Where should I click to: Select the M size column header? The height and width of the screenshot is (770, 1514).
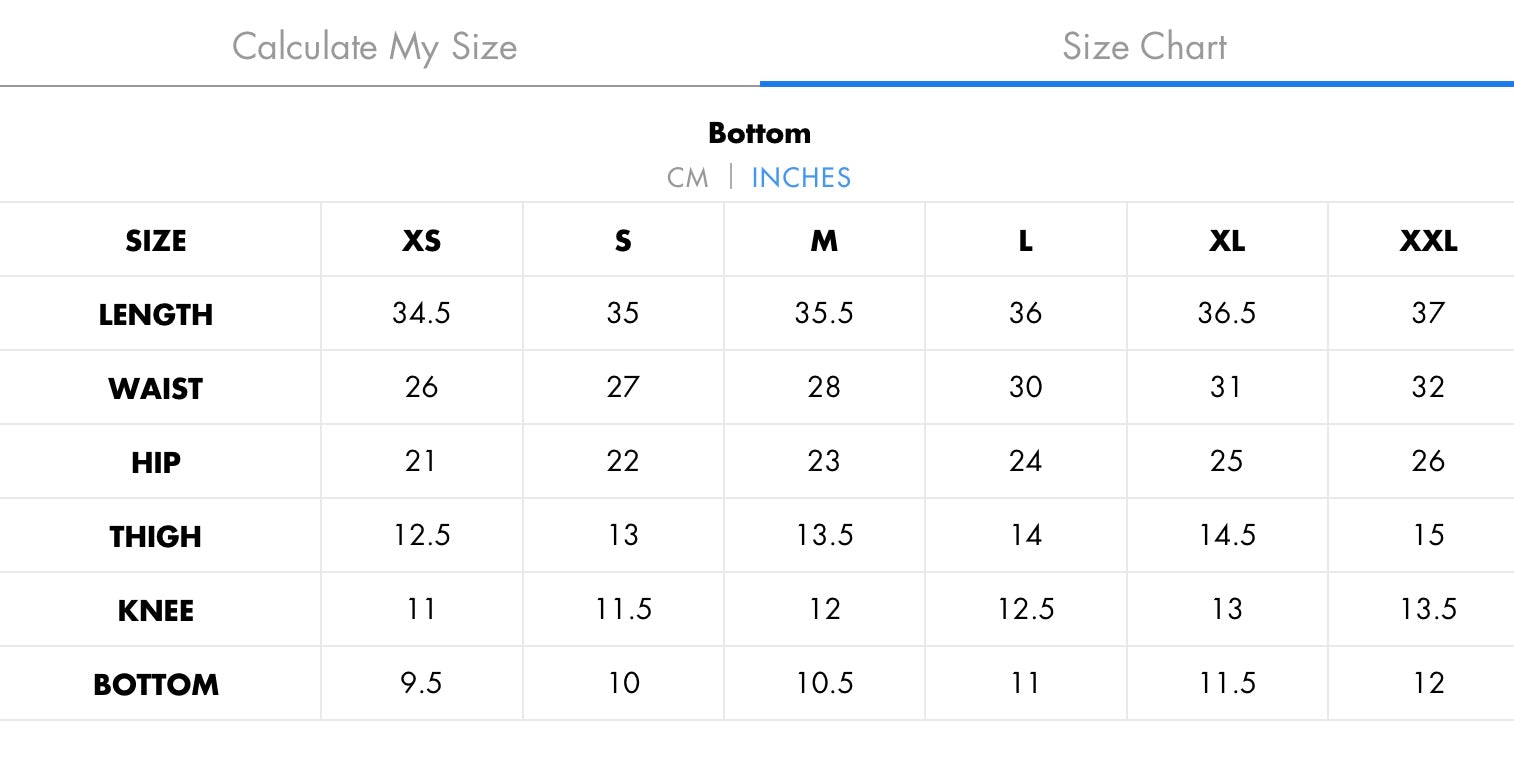point(824,241)
